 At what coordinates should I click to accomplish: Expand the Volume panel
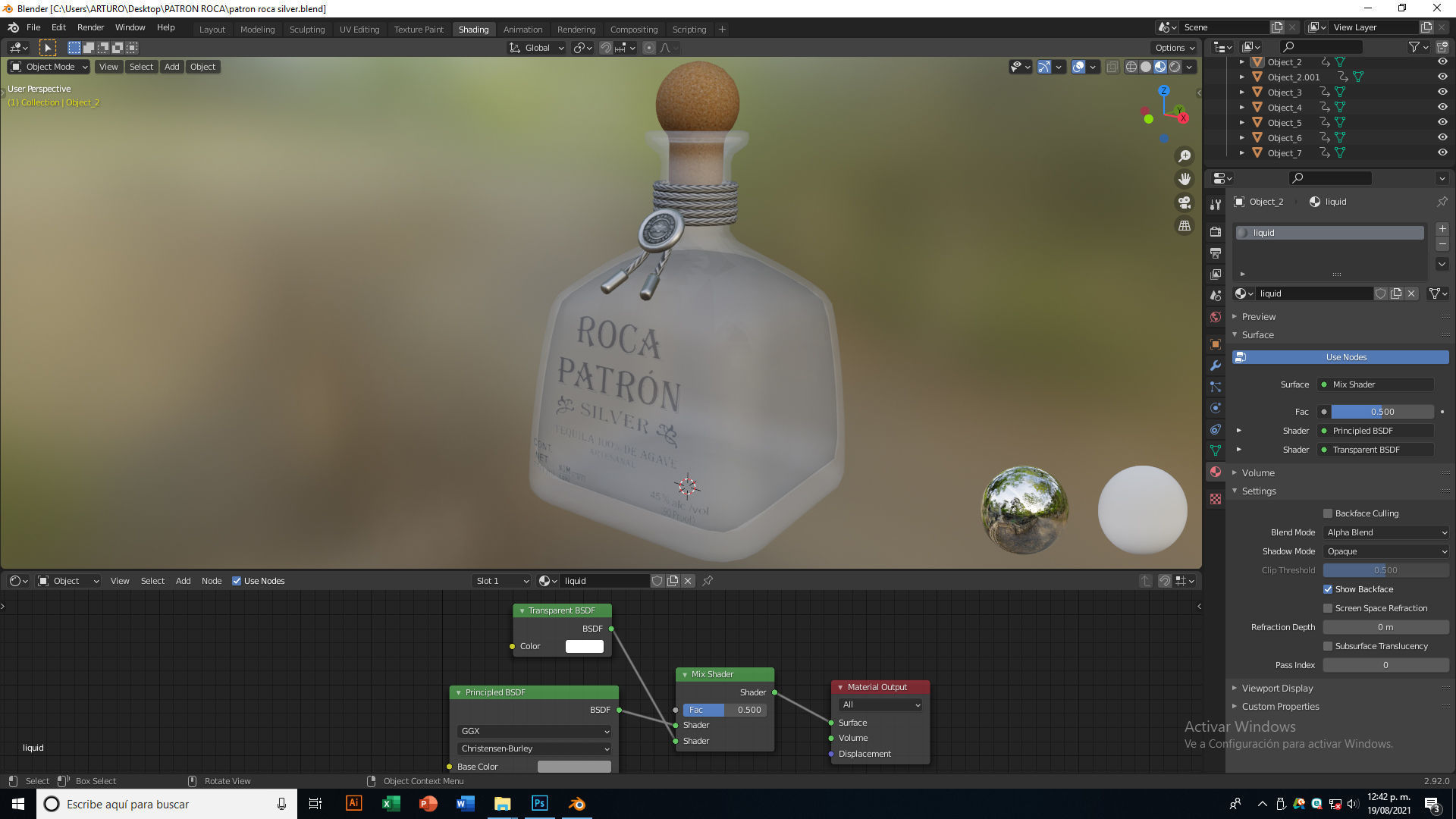coord(1258,472)
